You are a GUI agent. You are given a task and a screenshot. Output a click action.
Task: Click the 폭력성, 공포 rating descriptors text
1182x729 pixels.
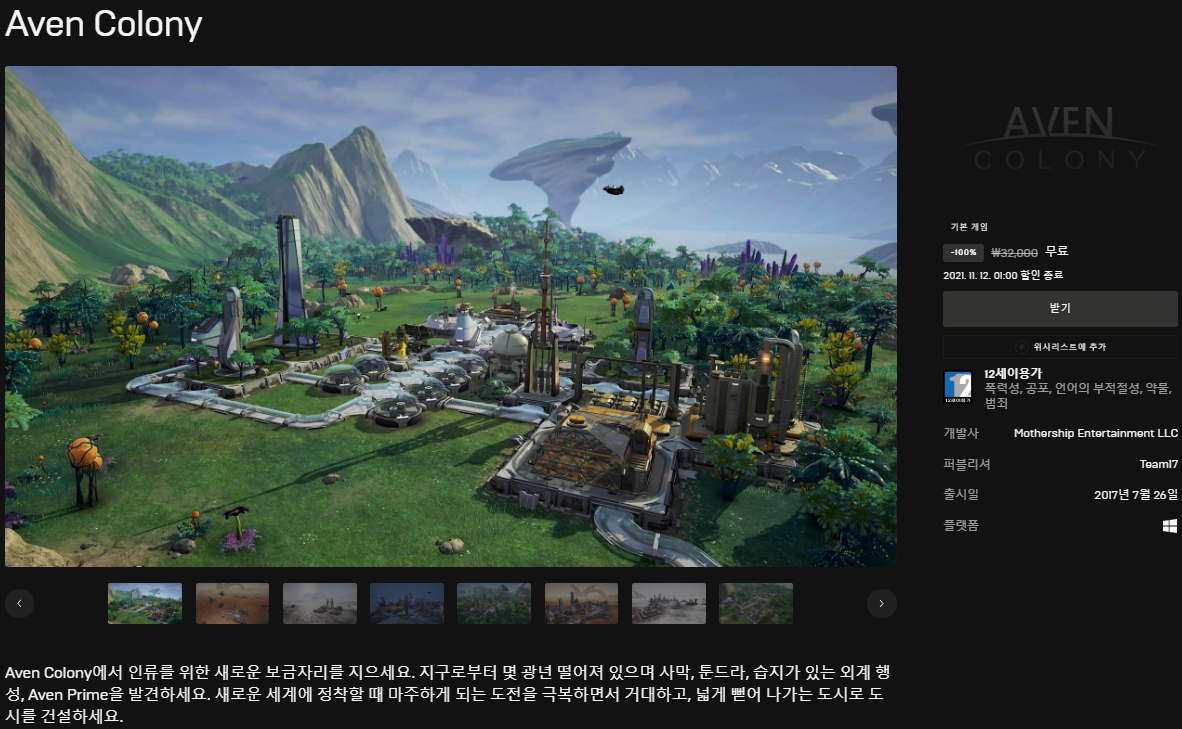(1078, 396)
